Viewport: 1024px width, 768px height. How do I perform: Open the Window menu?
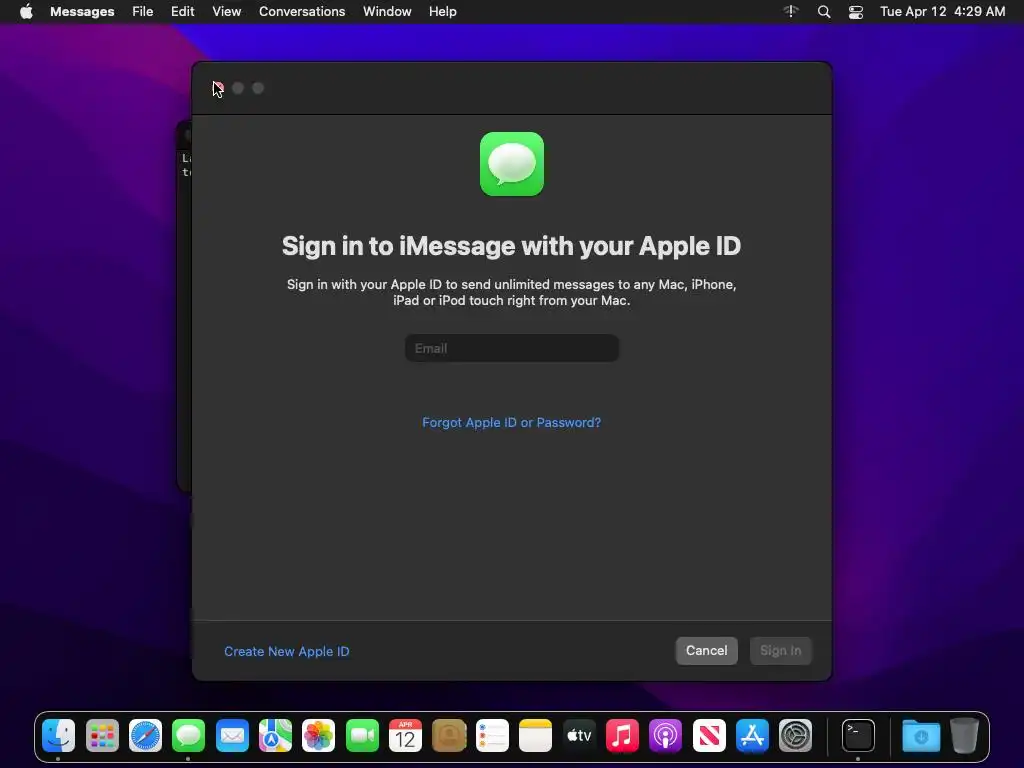tap(387, 12)
